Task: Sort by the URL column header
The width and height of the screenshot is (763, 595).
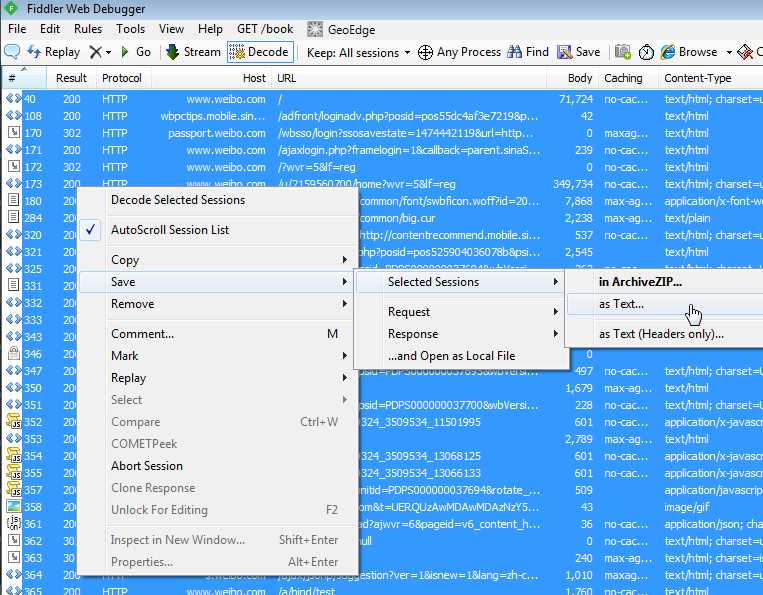Action: pyautogui.click(x=410, y=78)
